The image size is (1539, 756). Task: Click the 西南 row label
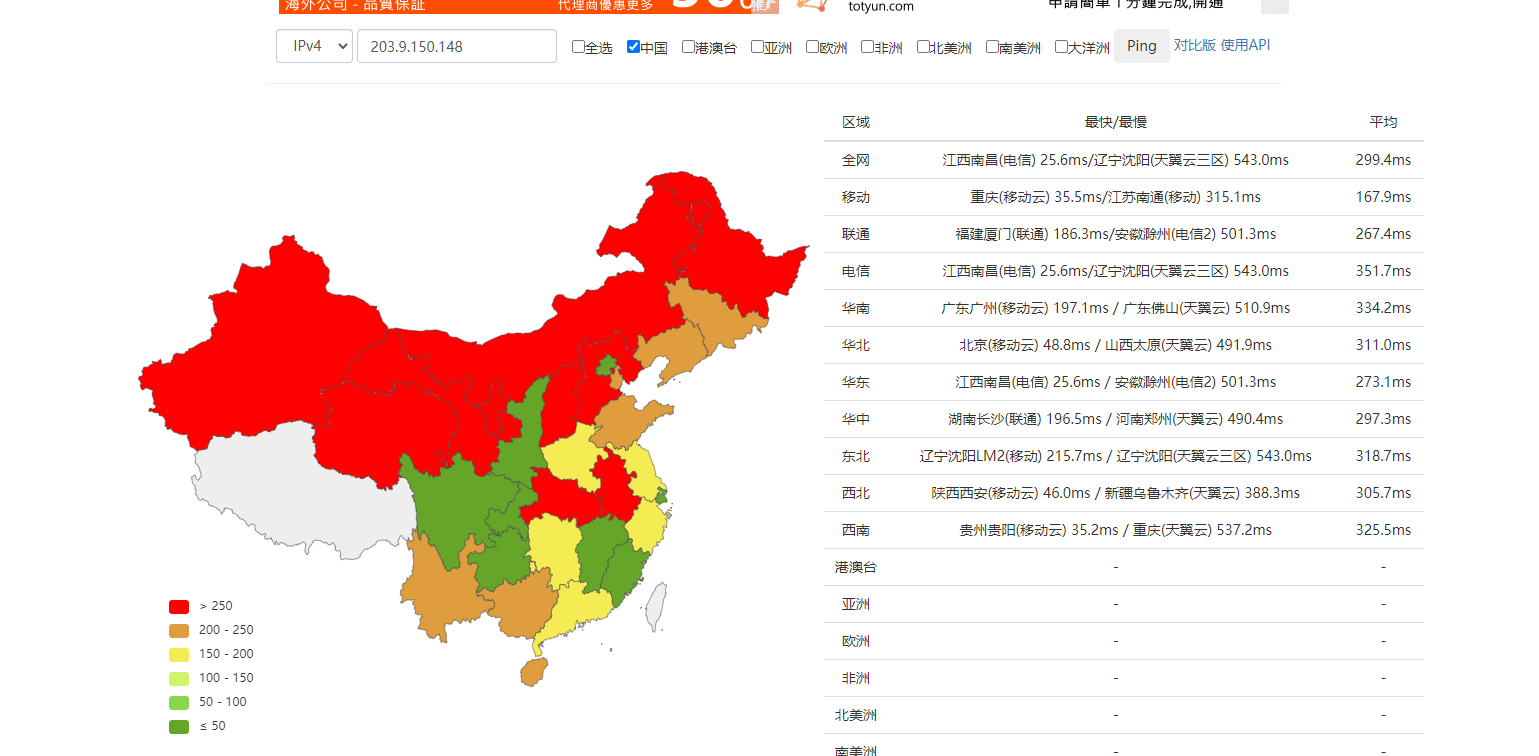point(856,530)
